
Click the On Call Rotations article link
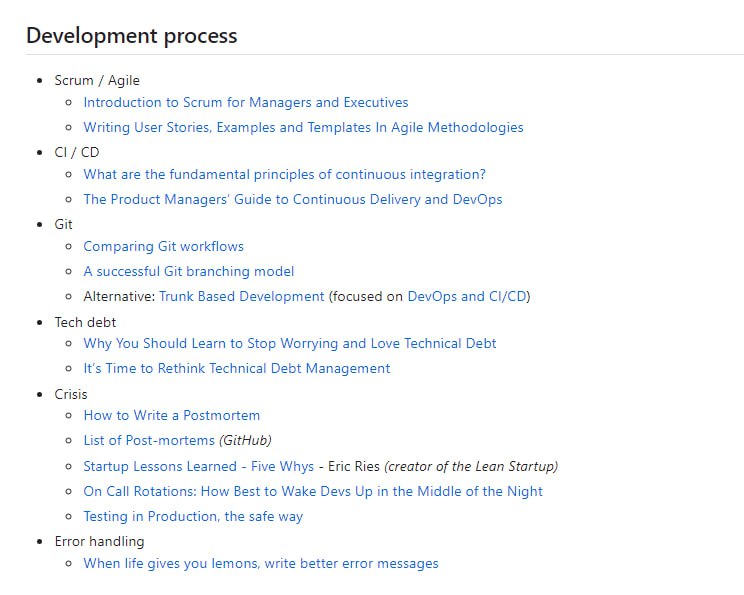pyautogui.click(x=313, y=491)
